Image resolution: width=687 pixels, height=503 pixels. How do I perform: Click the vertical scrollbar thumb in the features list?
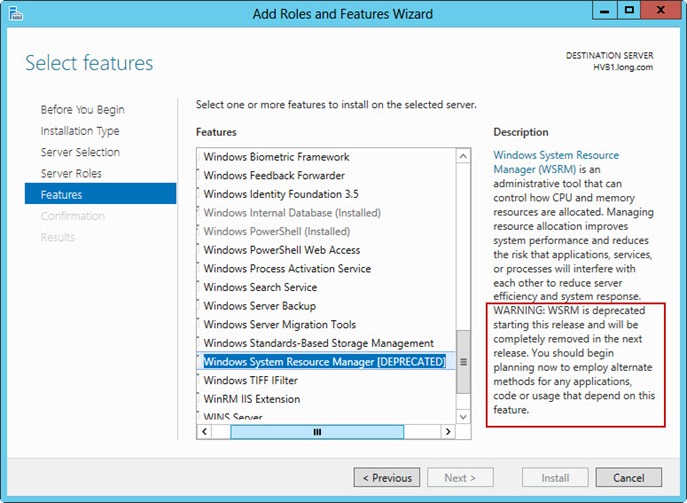point(463,363)
